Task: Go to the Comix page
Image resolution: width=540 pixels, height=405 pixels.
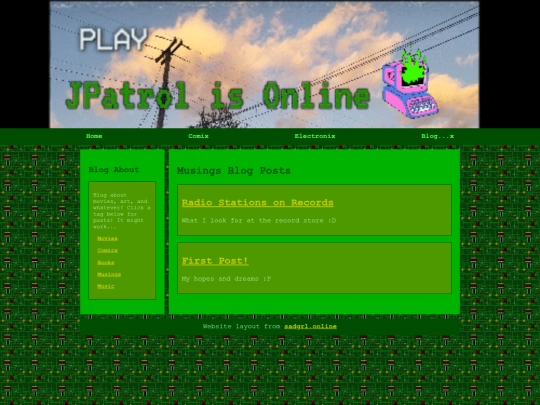Action: point(198,136)
